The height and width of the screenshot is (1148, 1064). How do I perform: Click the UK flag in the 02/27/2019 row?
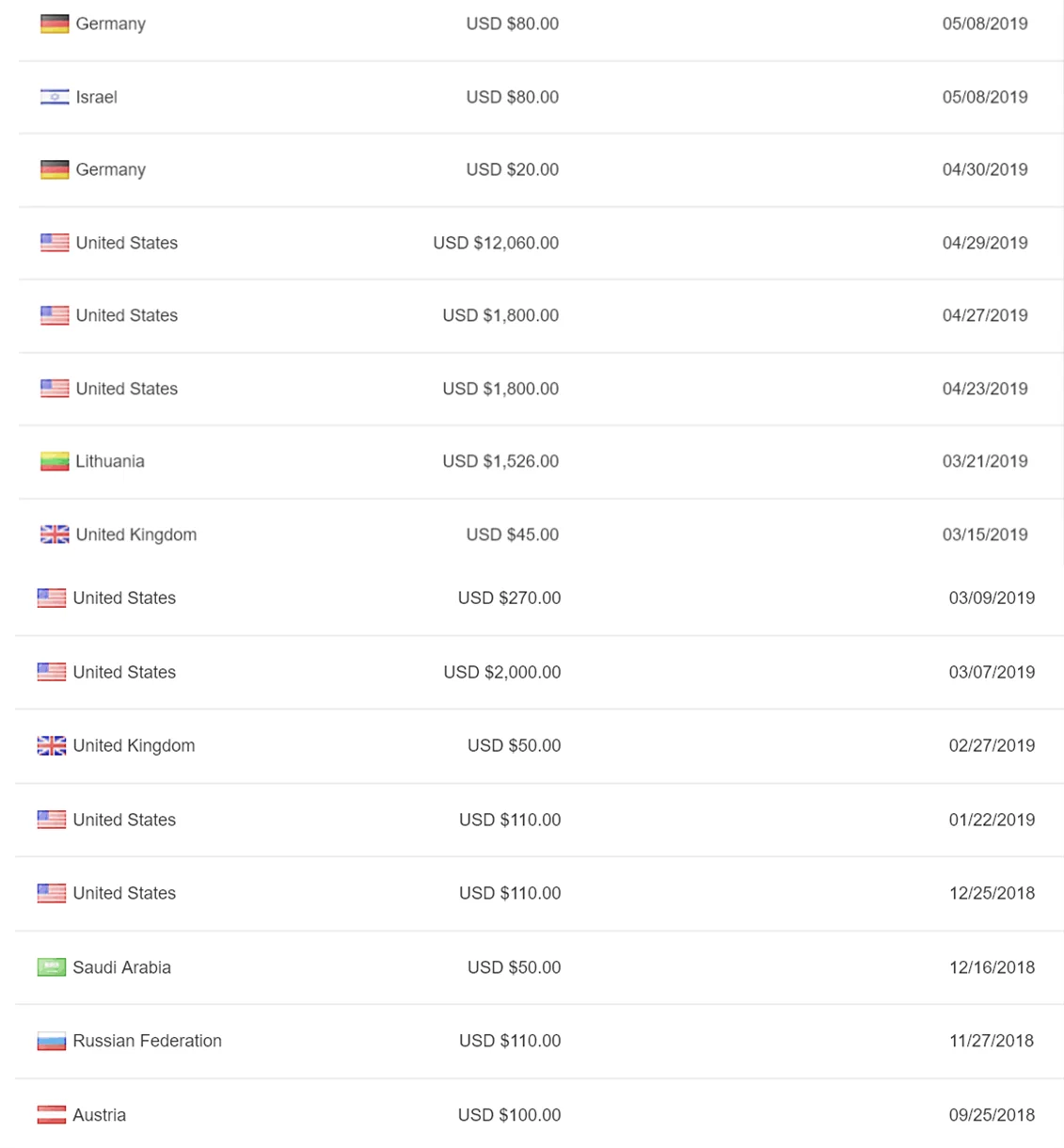coord(52,745)
